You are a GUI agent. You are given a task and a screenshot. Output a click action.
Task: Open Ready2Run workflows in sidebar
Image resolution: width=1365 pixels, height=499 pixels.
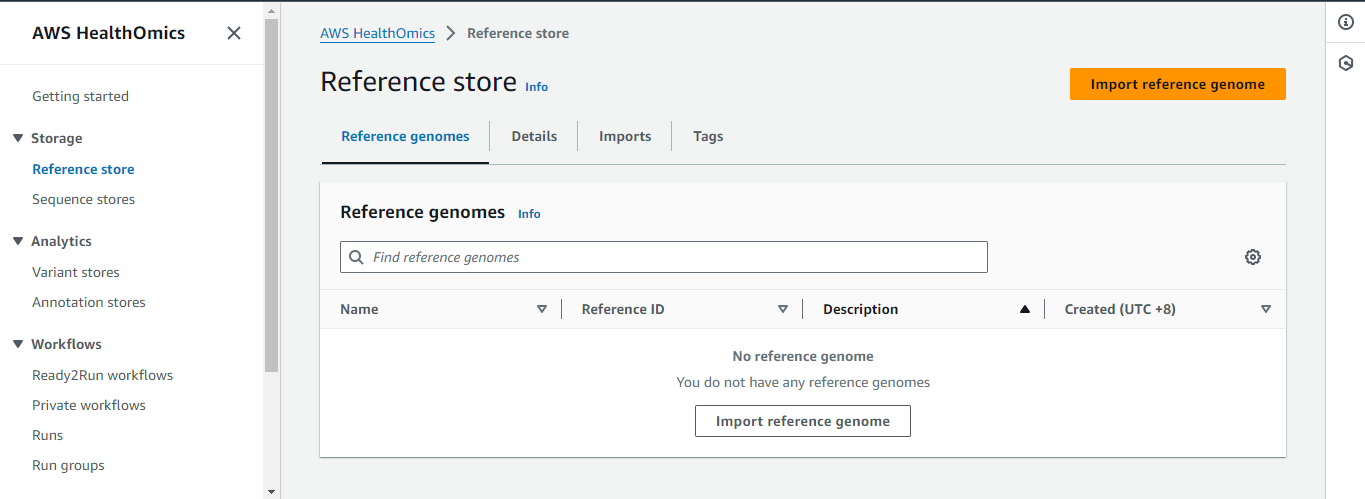(x=102, y=375)
